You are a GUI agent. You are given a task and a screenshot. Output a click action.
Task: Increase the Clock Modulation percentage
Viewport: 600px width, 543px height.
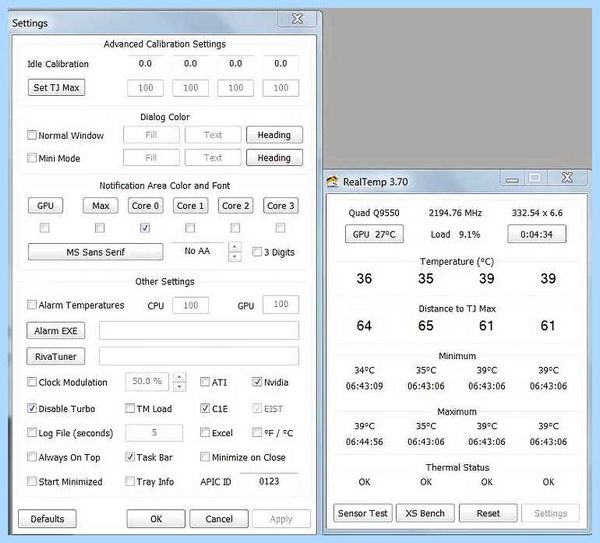[179, 377]
